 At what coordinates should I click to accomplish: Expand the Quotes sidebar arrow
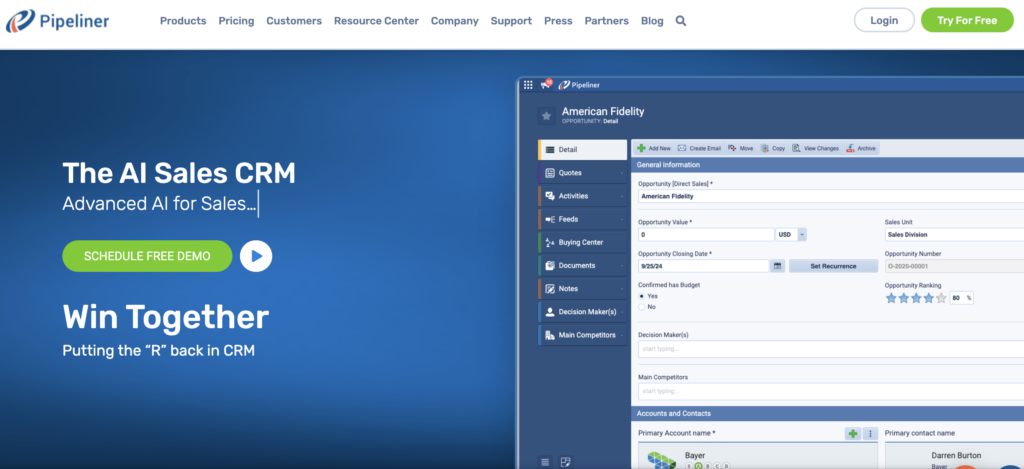(622, 173)
